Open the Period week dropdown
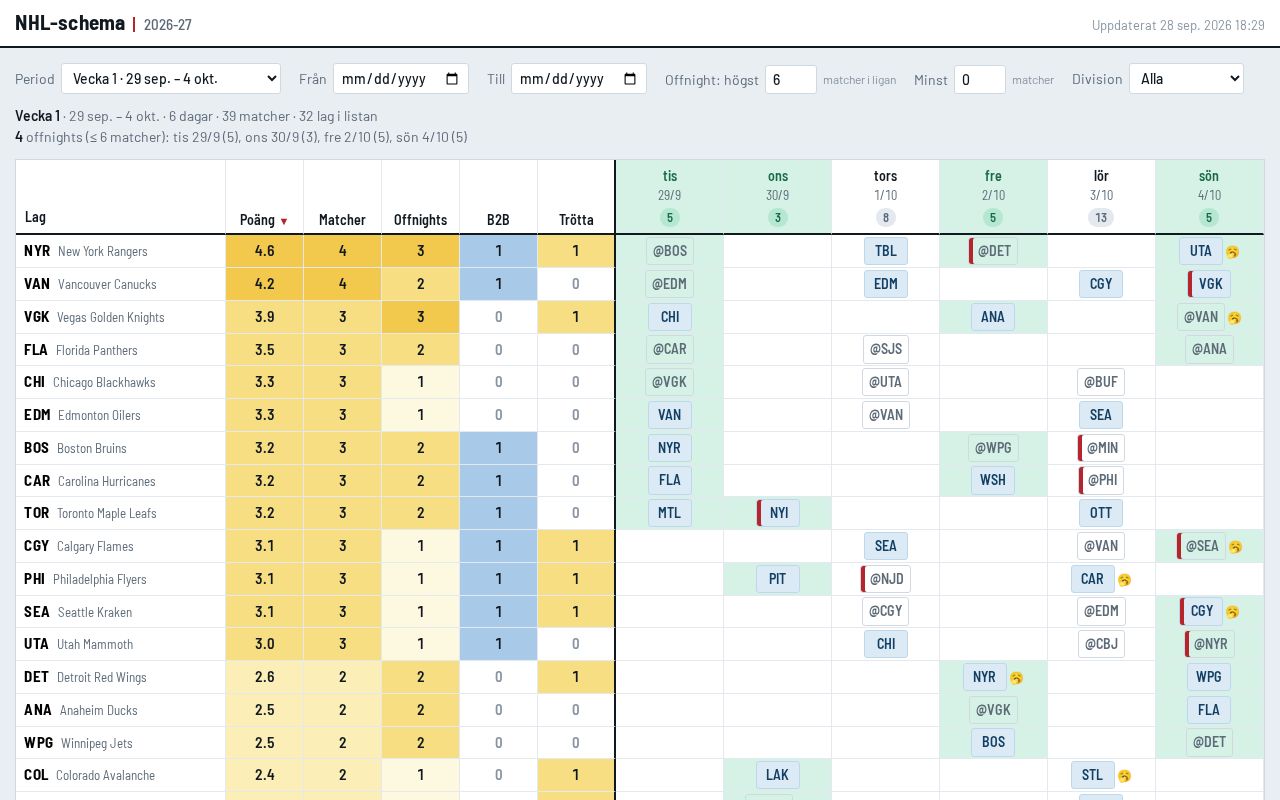 [171, 79]
